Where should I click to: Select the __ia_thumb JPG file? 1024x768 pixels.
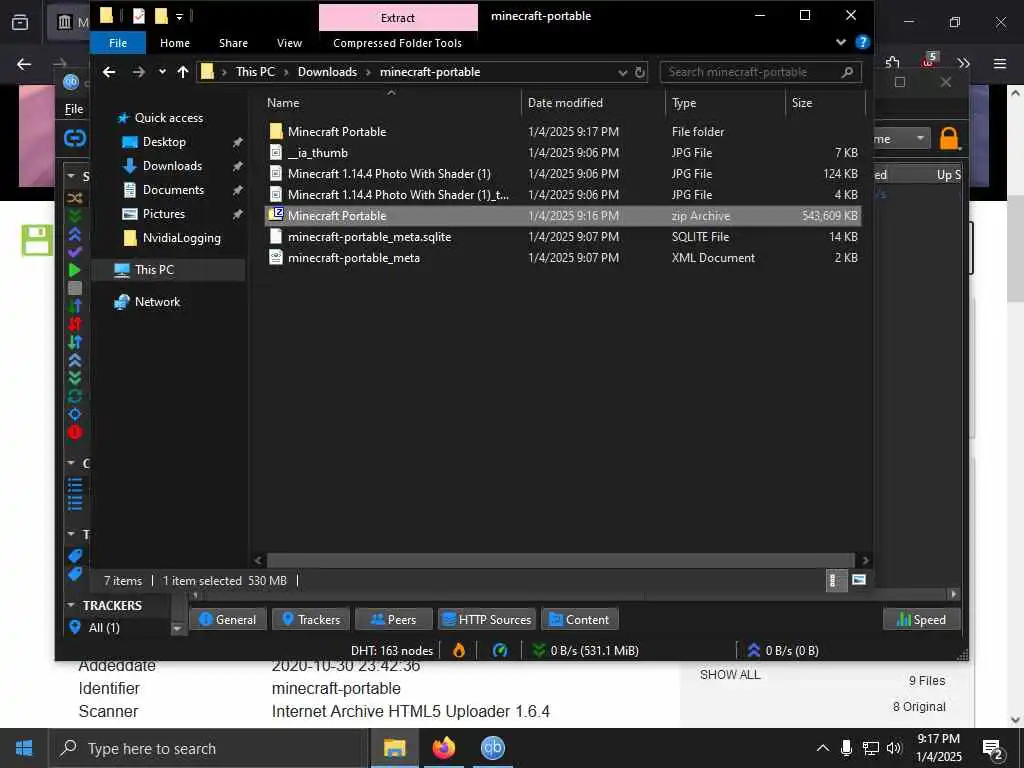click(318, 153)
